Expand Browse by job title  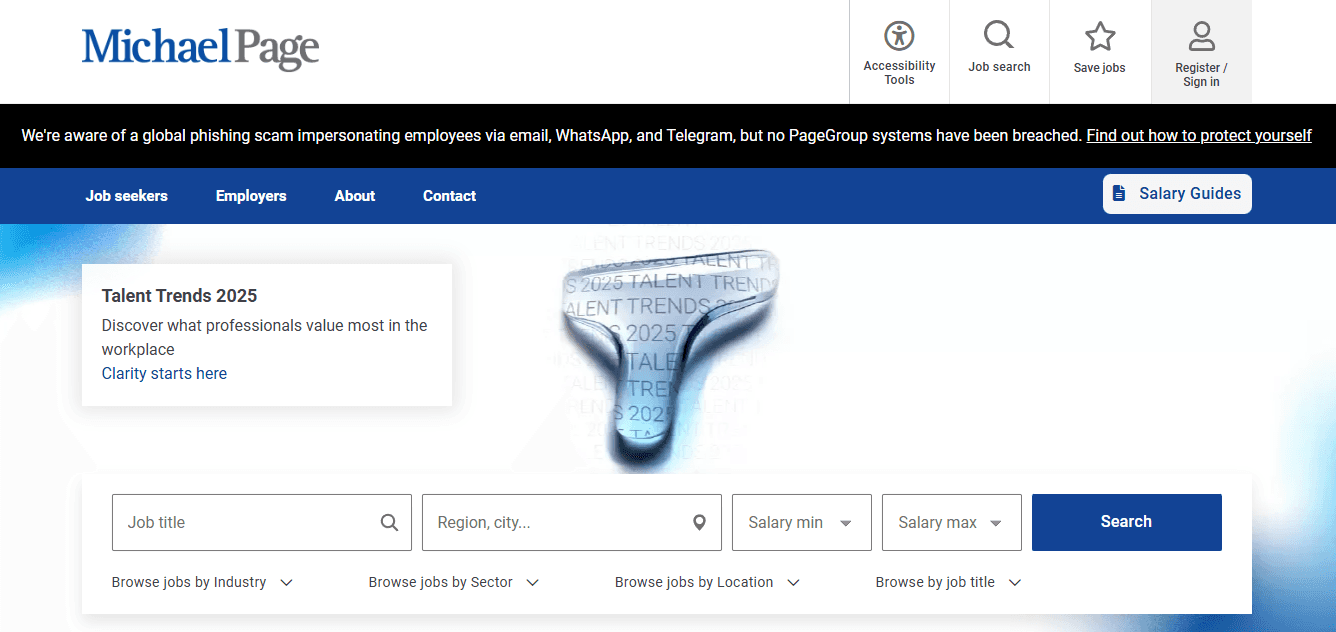click(948, 582)
